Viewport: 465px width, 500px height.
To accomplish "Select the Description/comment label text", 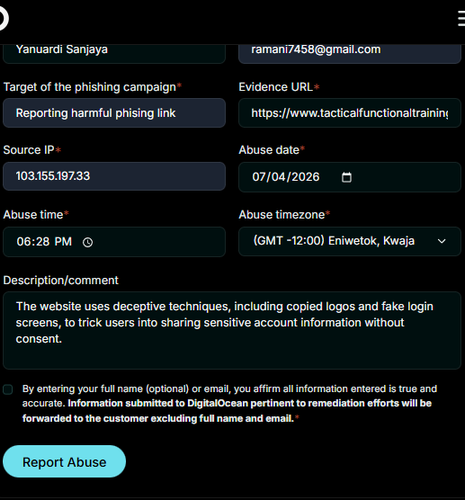I will [x=61, y=280].
